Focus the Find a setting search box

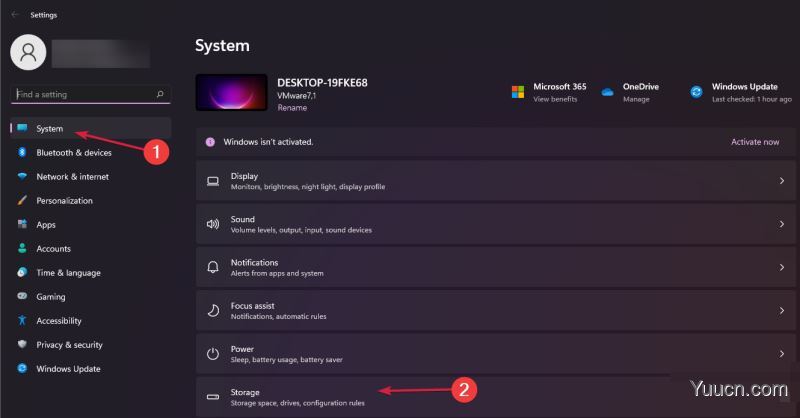(x=90, y=94)
